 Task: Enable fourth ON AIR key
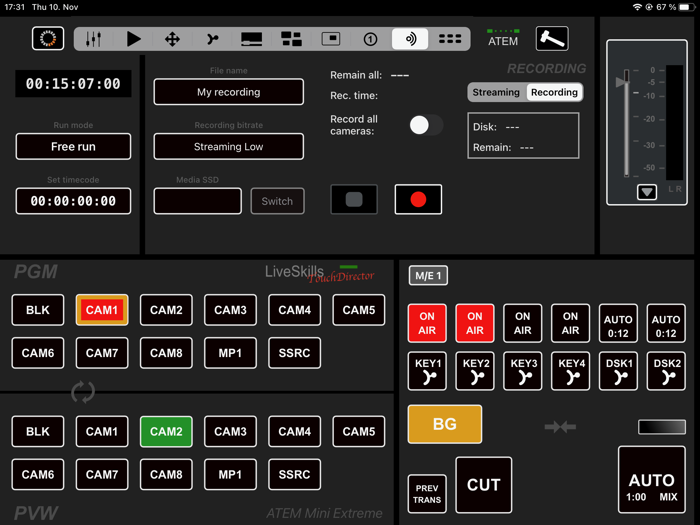pos(571,323)
